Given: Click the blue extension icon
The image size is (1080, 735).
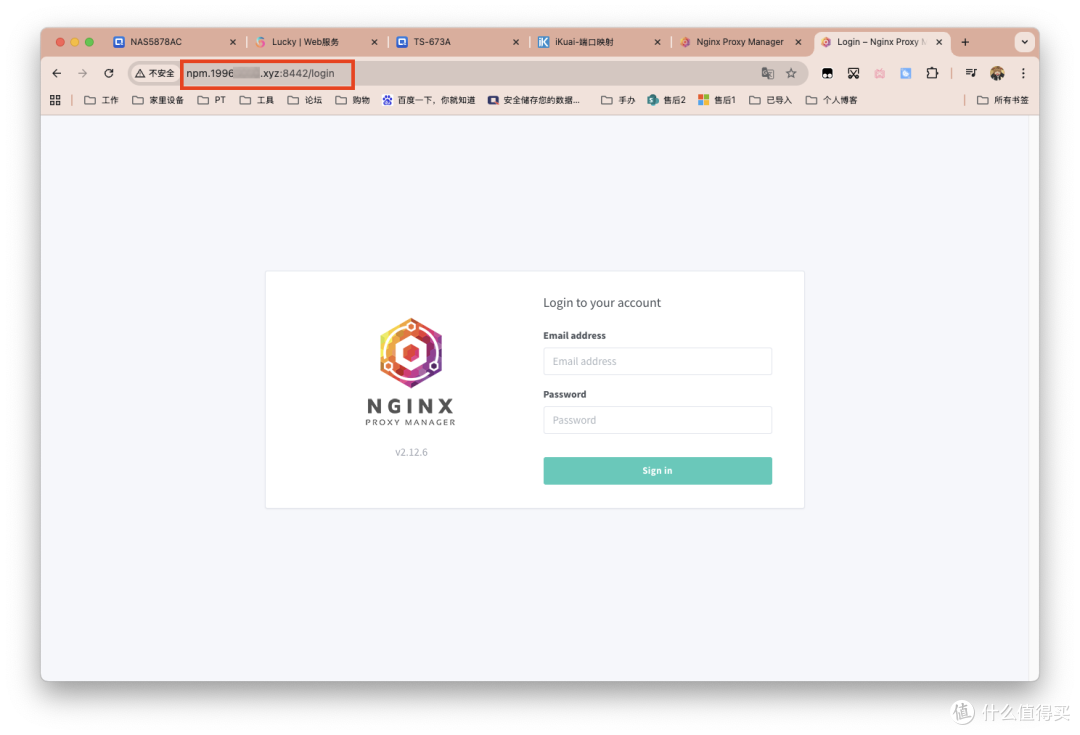Looking at the screenshot, I should 906,73.
